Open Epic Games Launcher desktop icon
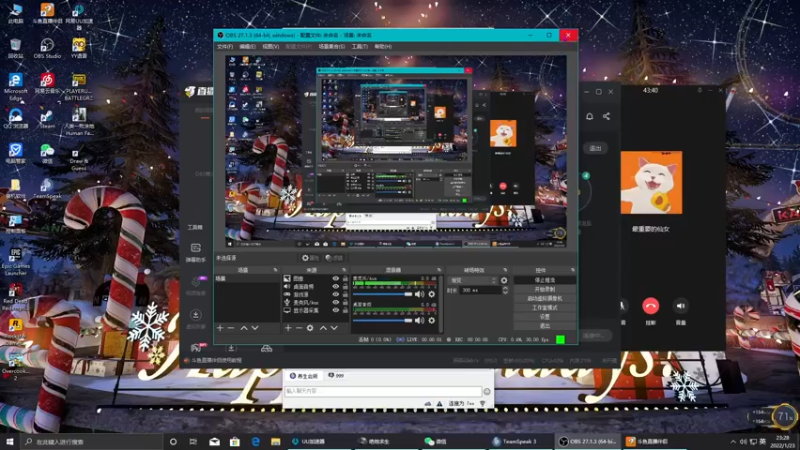Screen dimensions: 800x450 click(15, 262)
